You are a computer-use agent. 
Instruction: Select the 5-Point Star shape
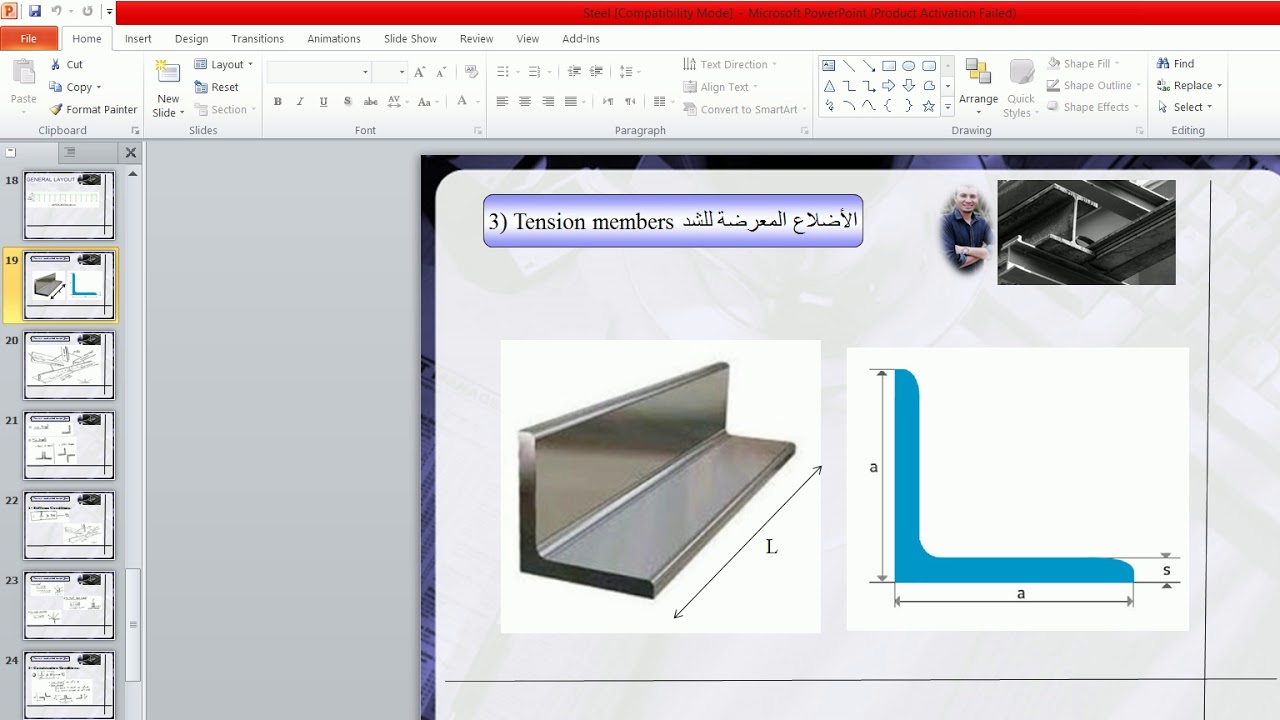click(929, 106)
